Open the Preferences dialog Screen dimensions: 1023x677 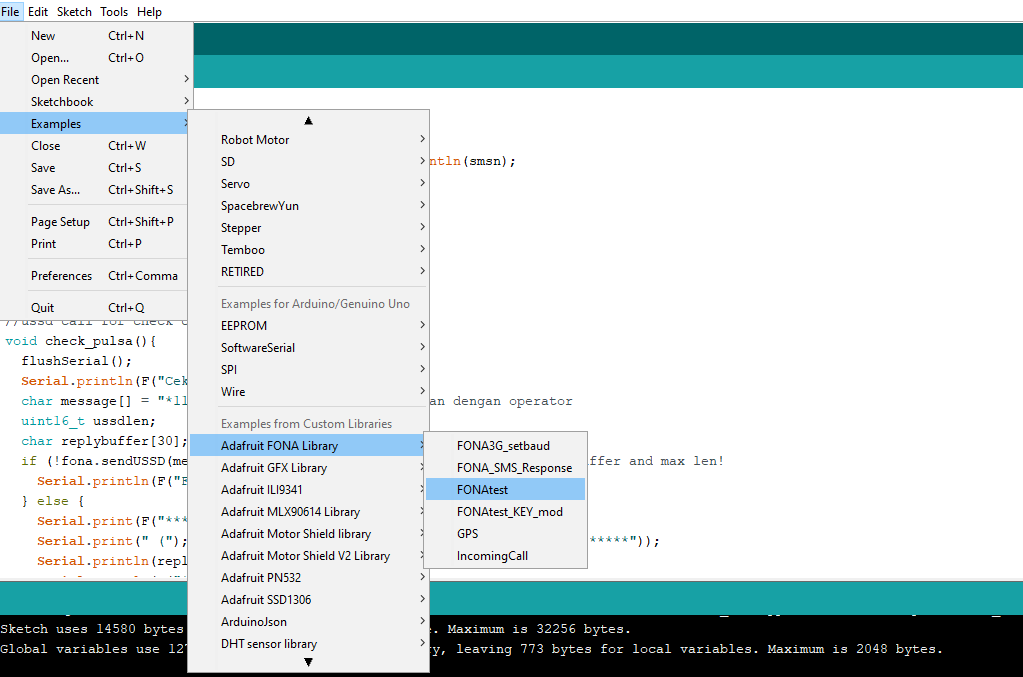pos(62,275)
